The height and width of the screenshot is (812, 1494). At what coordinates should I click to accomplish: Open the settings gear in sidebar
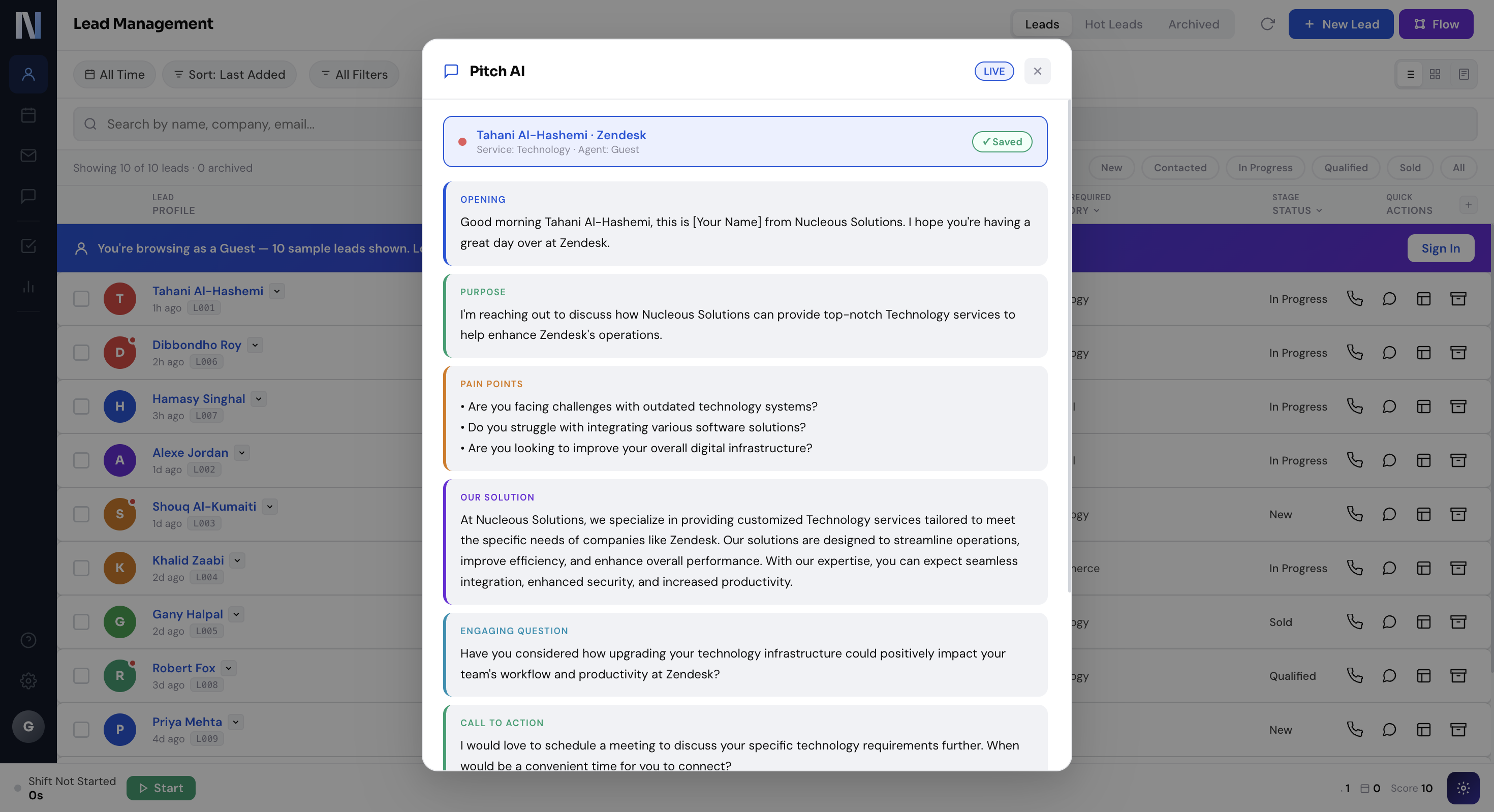click(28, 681)
